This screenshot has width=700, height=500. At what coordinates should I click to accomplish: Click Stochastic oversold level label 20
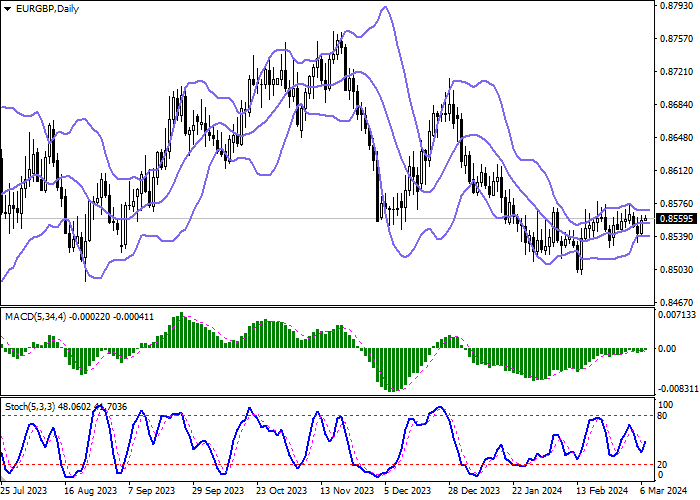click(662, 465)
